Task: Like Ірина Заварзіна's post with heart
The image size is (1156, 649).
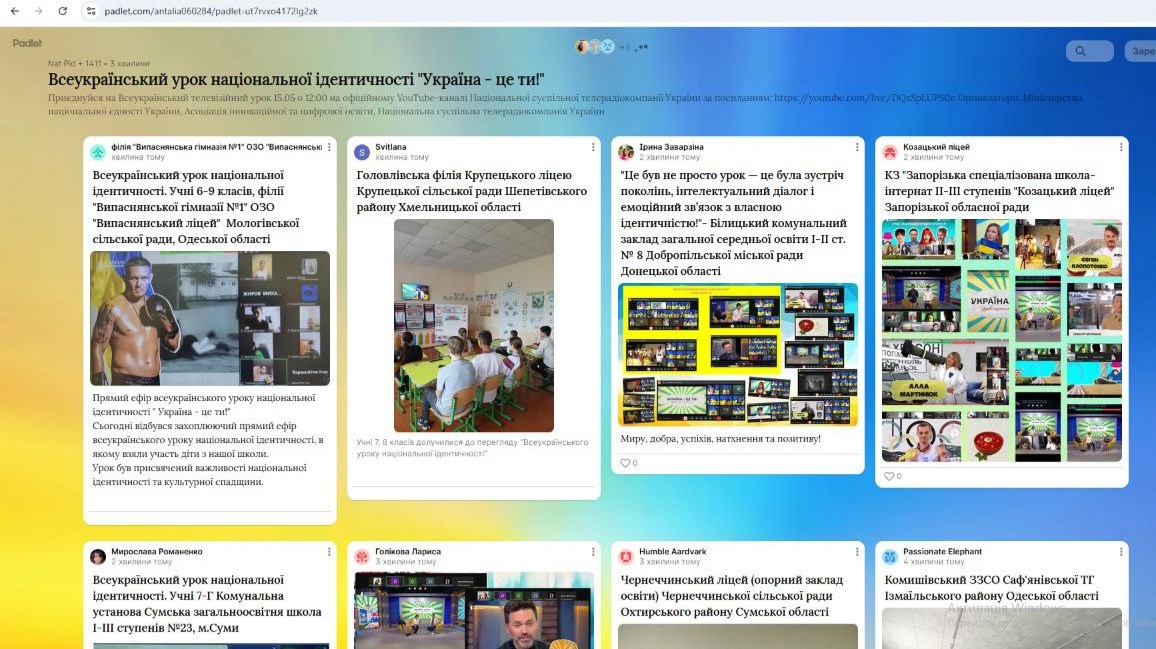Action: [x=625, y=463]
